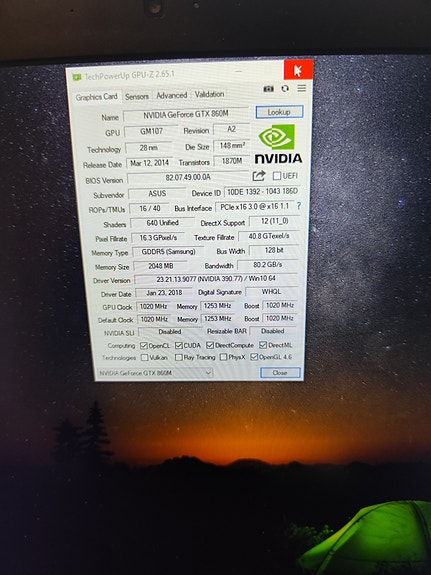The image size is (431, 575).
Task: Toggle the UEFI checkbox
Action: (277, 176)
